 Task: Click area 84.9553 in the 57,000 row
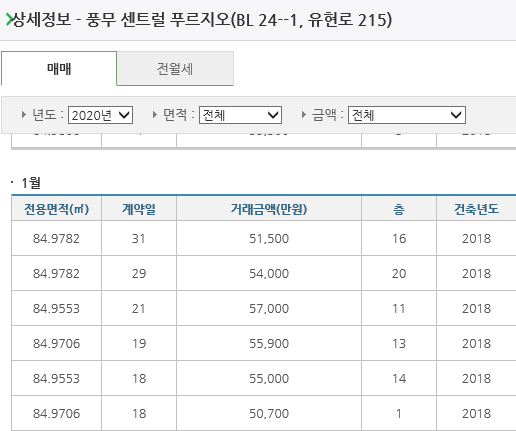coord(56,309)
